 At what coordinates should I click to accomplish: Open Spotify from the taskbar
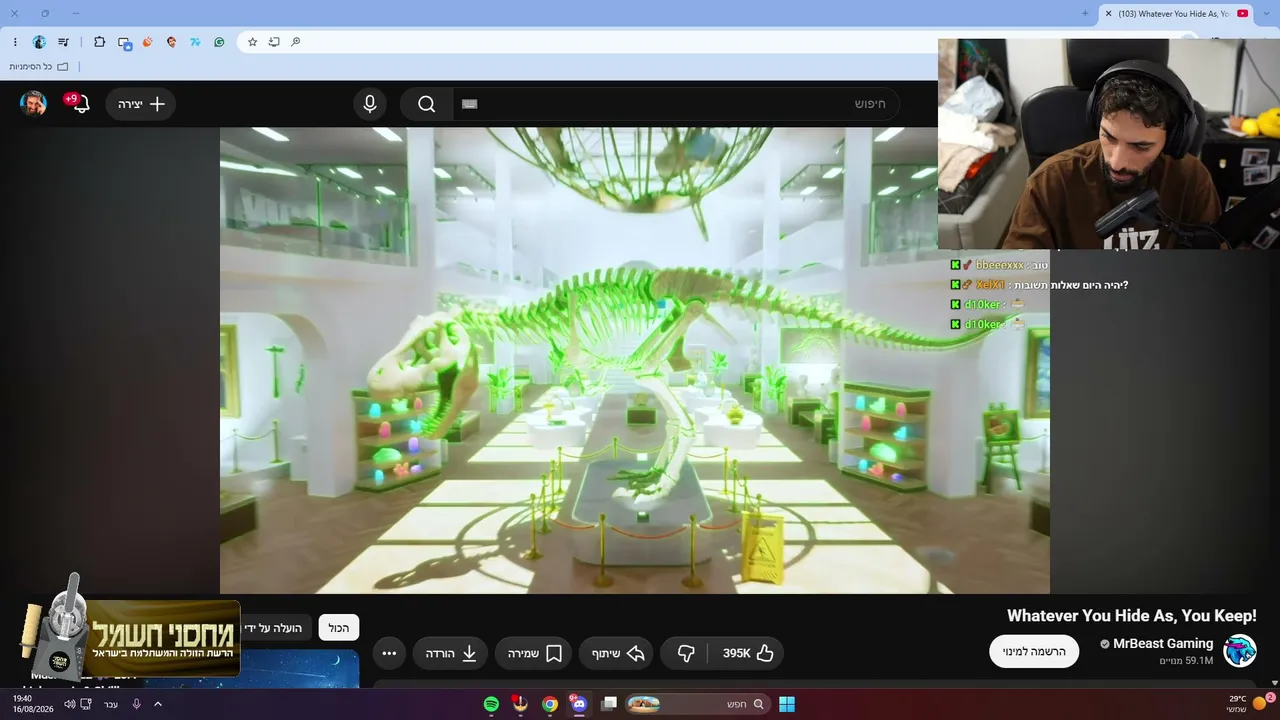tap(491, 704)
